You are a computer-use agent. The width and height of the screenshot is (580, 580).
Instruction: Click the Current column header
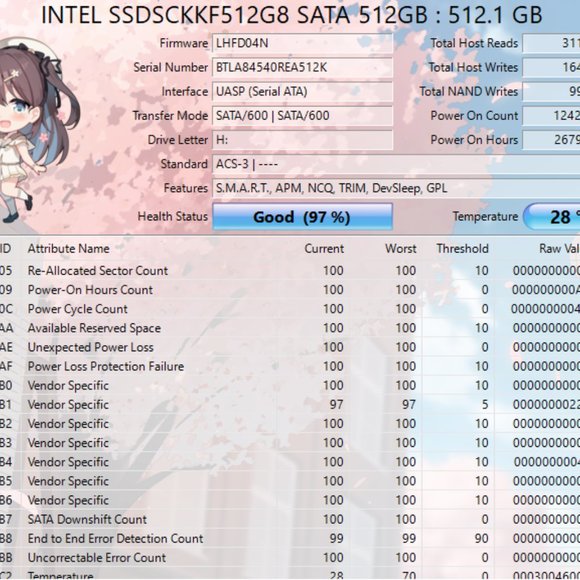click(x=324, y=249)
